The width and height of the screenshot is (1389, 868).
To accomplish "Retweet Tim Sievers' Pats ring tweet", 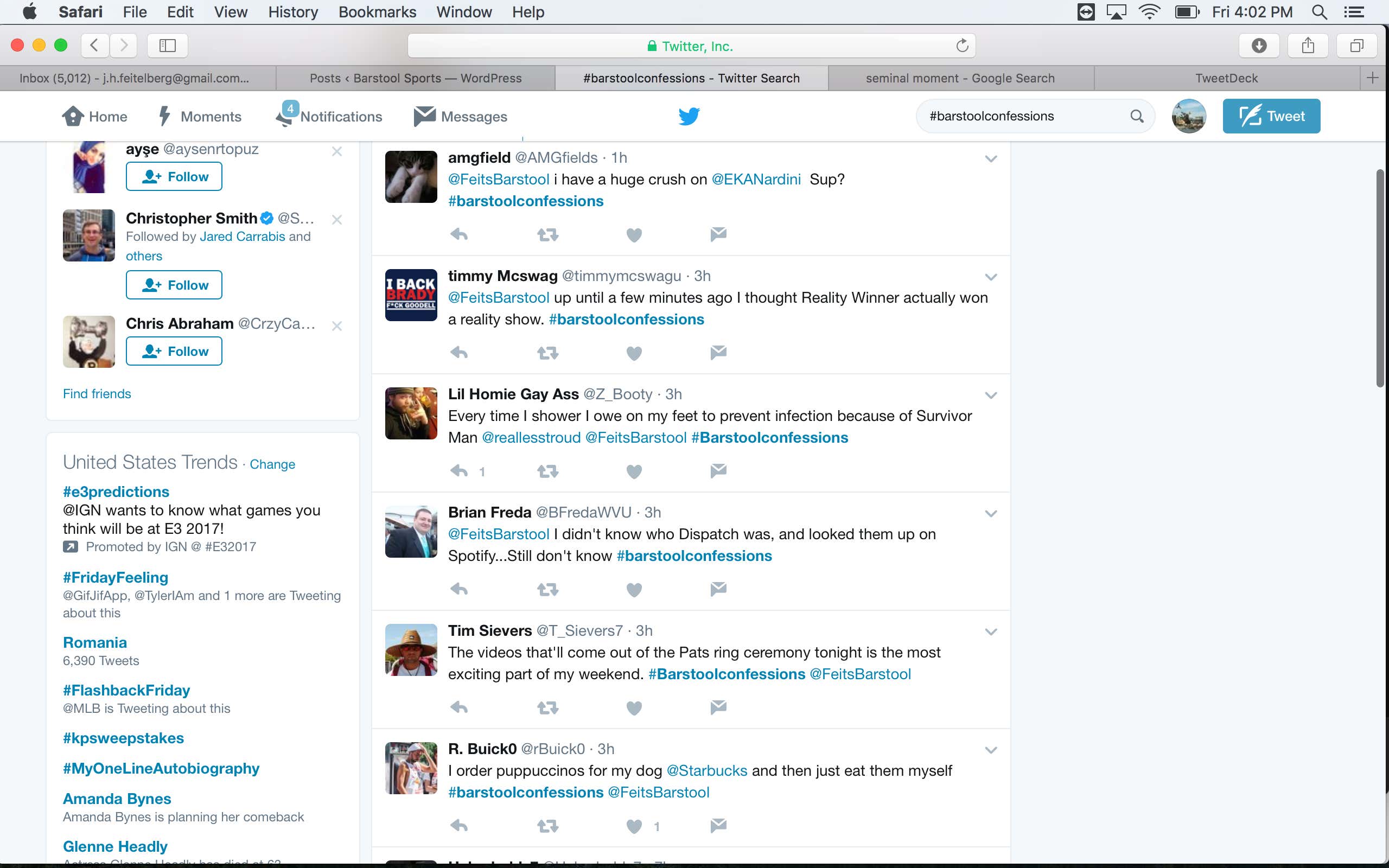I will [547, 707].
